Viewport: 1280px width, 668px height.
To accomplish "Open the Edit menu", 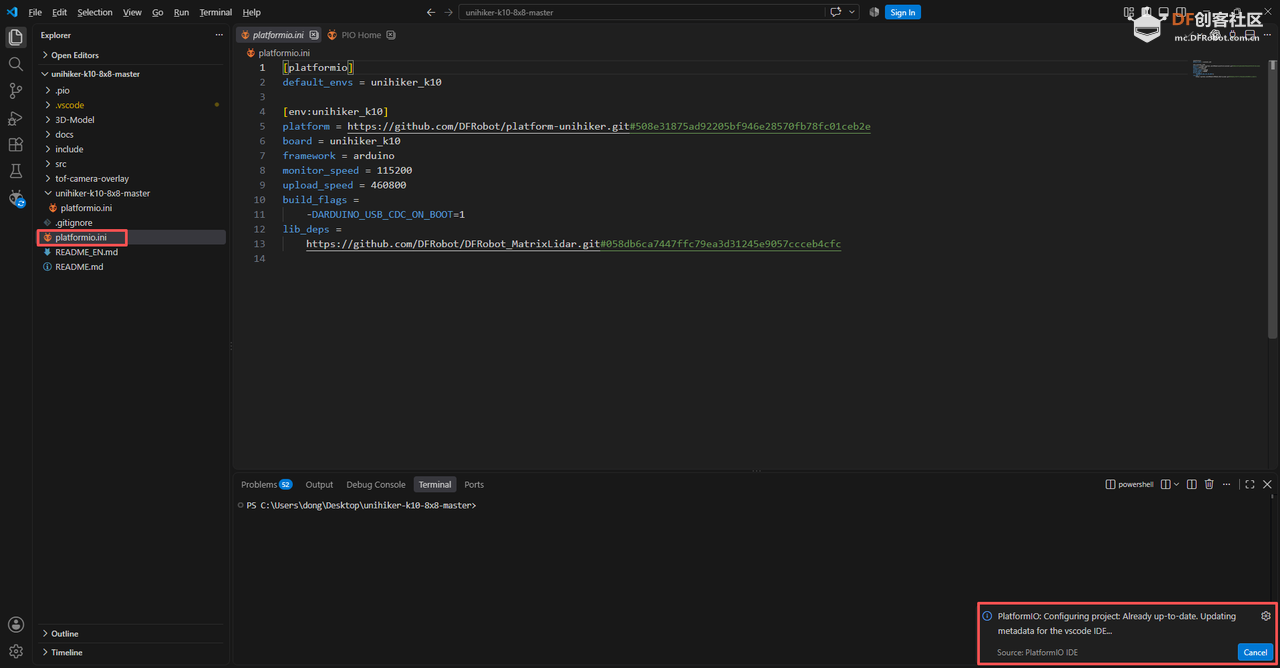I will [60, 12].
